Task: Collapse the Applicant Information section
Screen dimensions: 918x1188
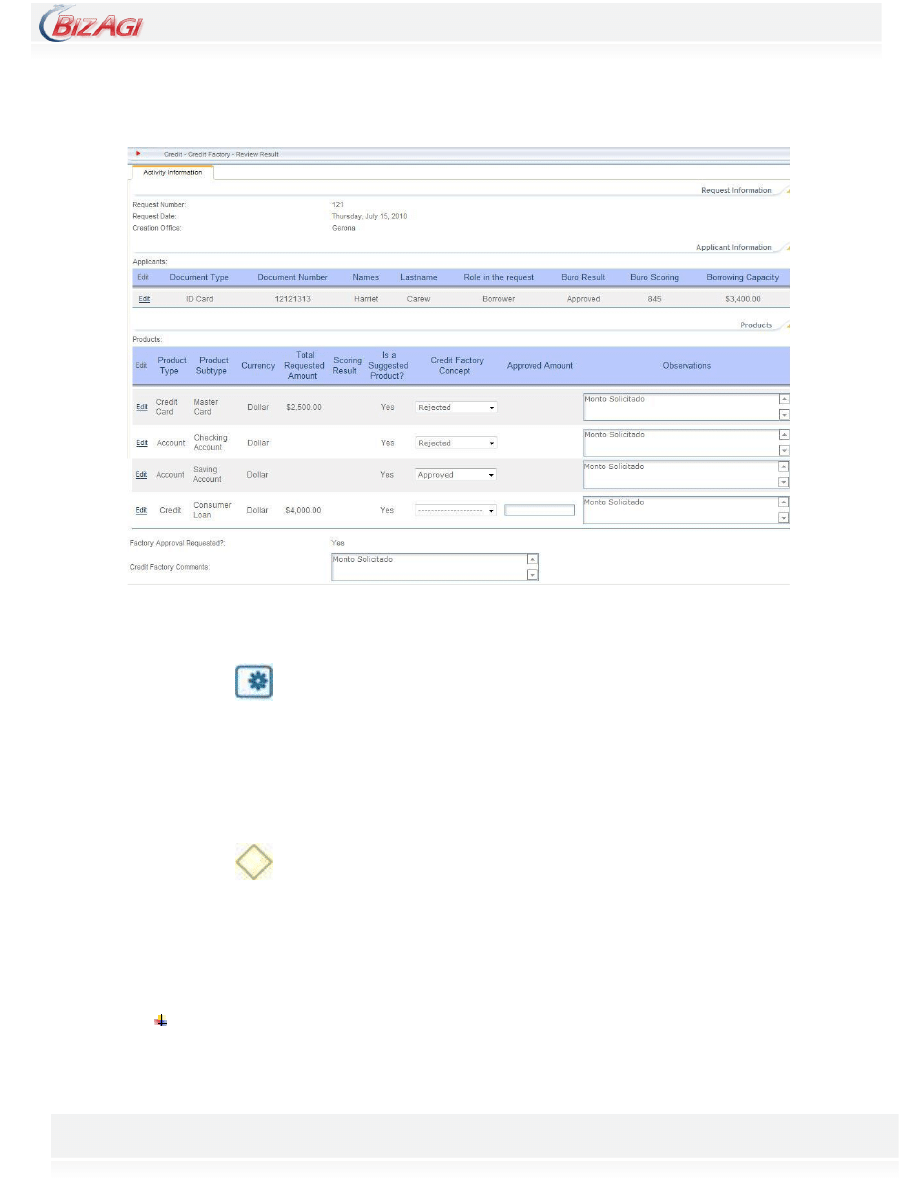Action: (x=785, y=246)
